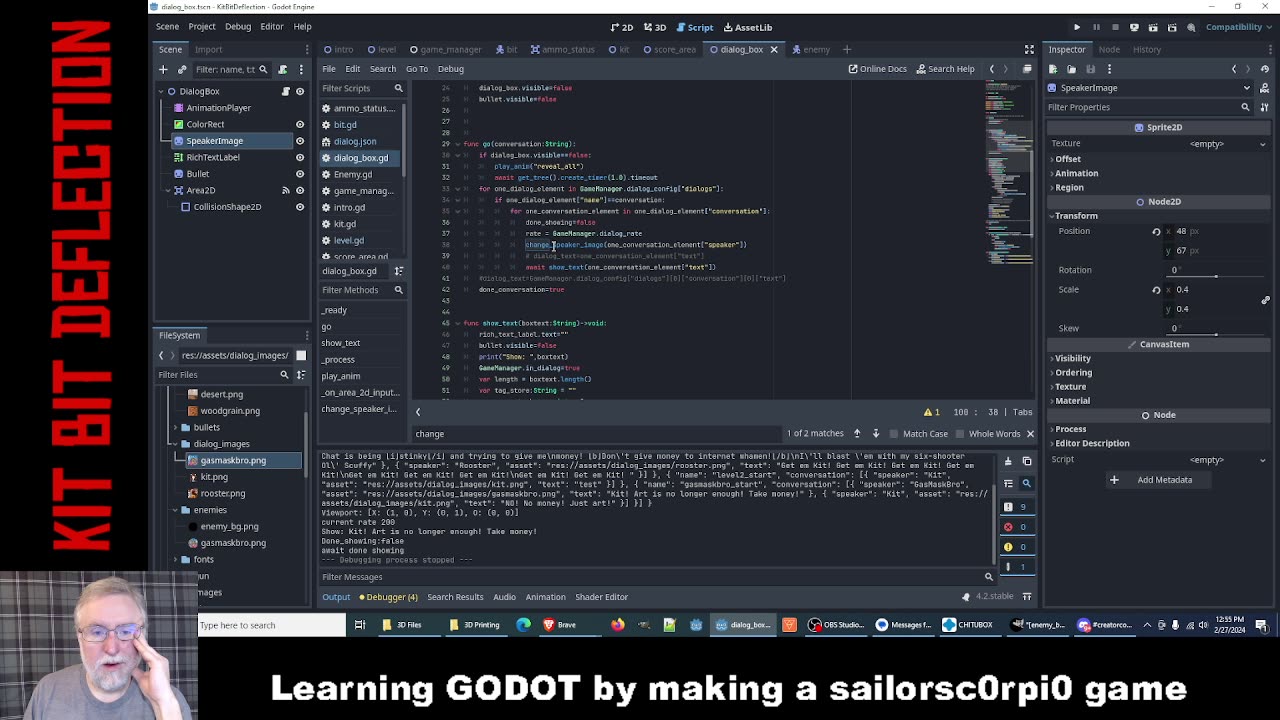Select the AnimationPlayer node
Viewport: 1280px width, 720px height.
coord(218,108)
